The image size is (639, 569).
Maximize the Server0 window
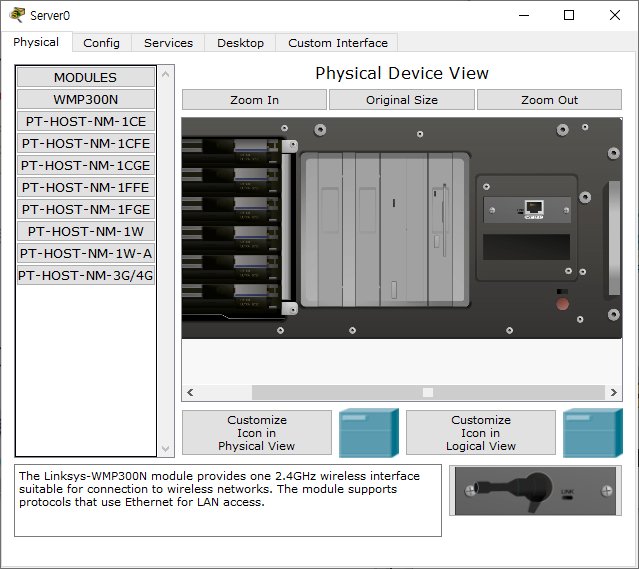point(569,15)
